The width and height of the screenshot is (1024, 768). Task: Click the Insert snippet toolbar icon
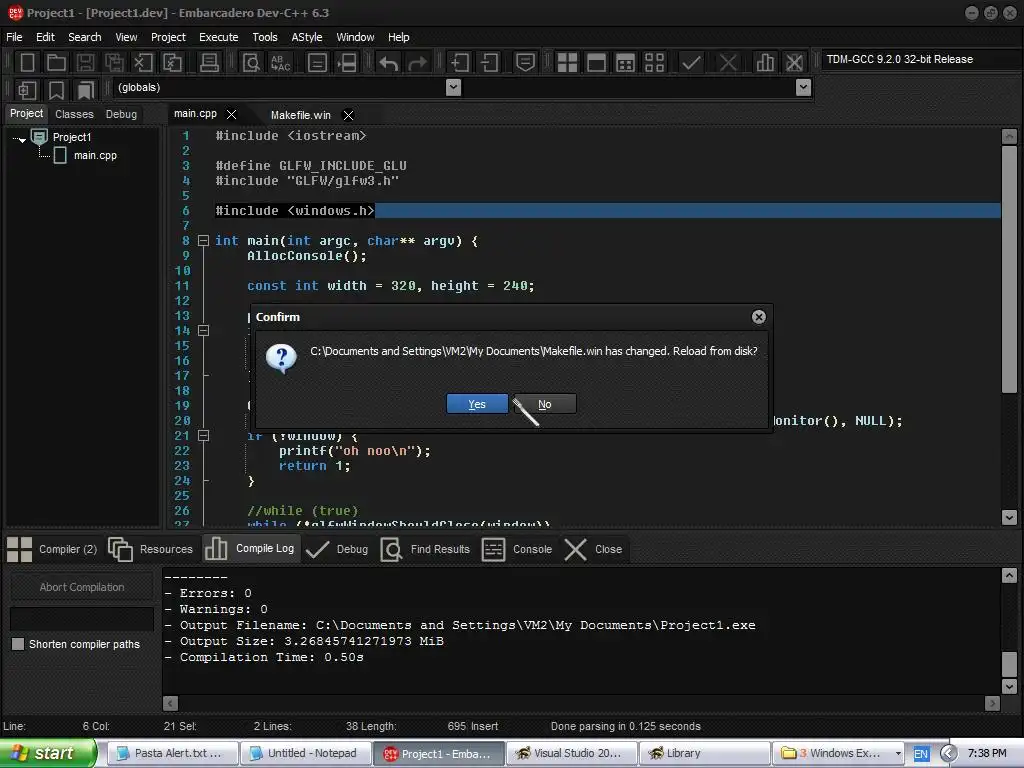(x=27, y=89)
